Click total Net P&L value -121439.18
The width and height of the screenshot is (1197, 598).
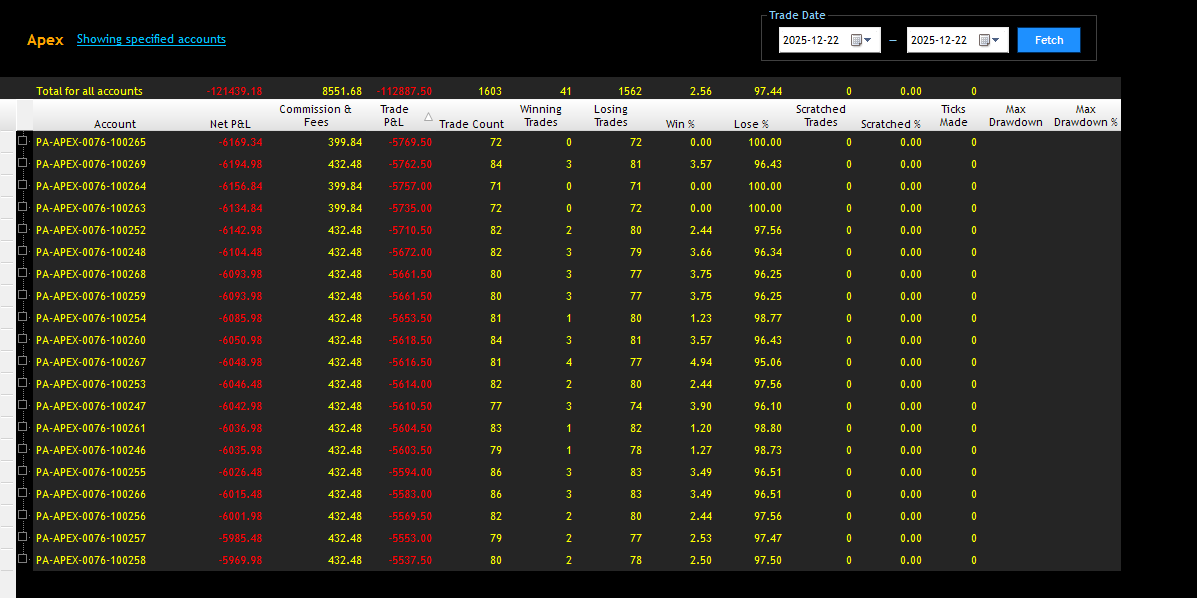tap(234, 91)
